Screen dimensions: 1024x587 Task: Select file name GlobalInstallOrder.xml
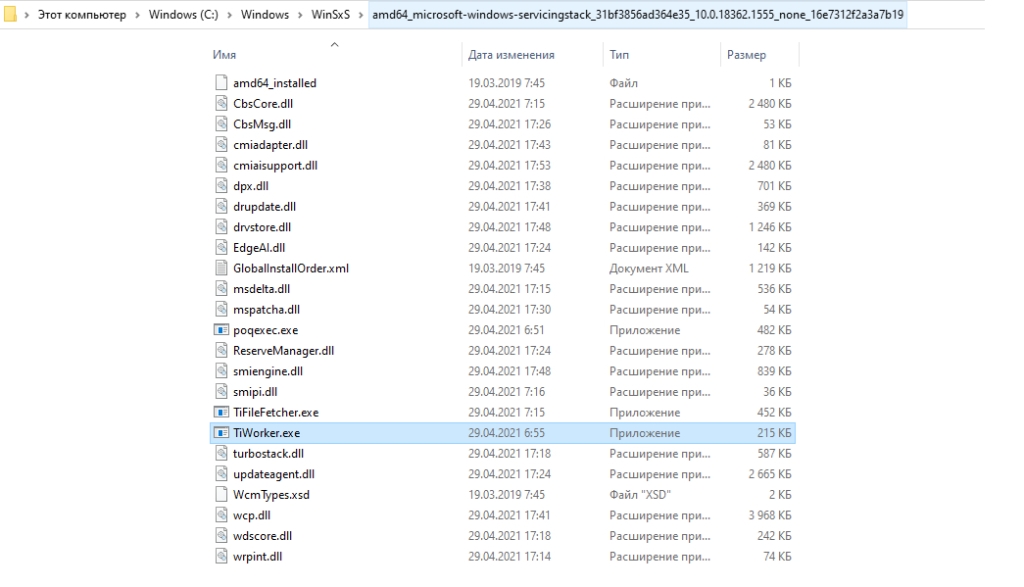[x=291, y=268]
